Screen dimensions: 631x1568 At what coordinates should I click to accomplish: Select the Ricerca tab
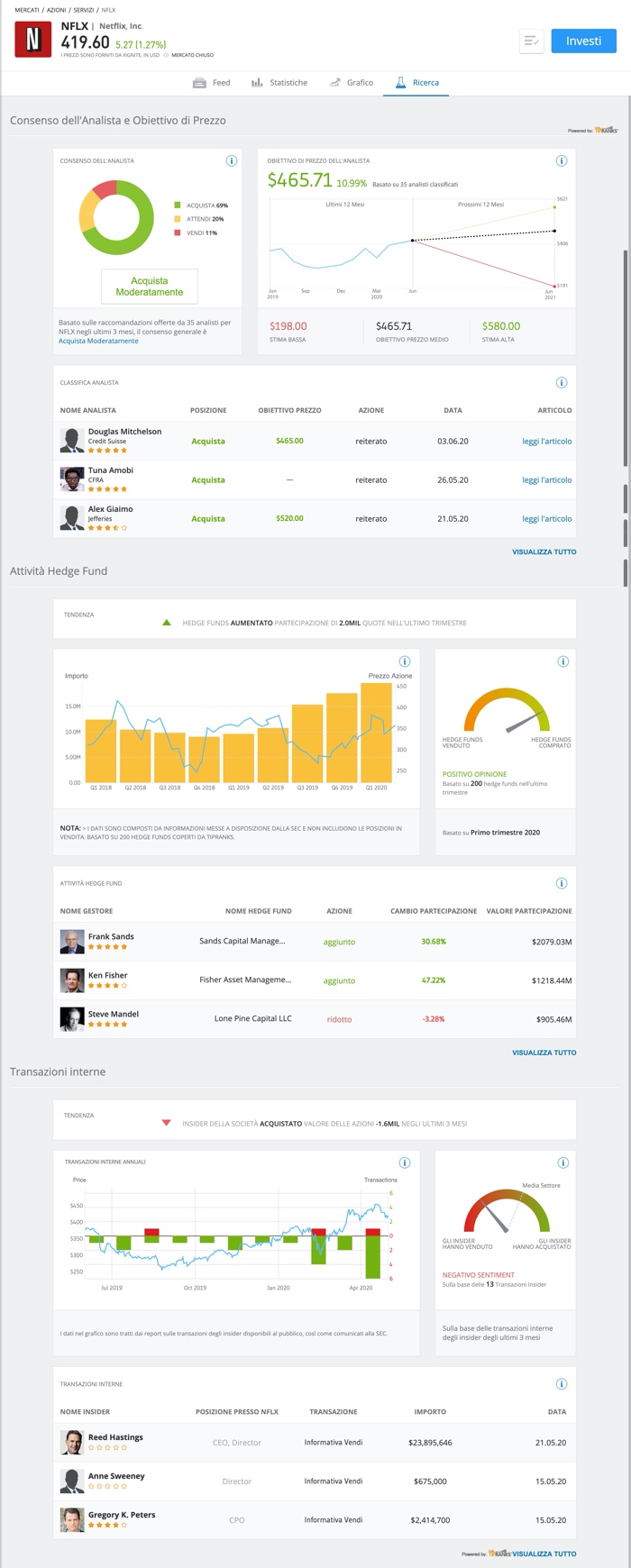[417, 83]
